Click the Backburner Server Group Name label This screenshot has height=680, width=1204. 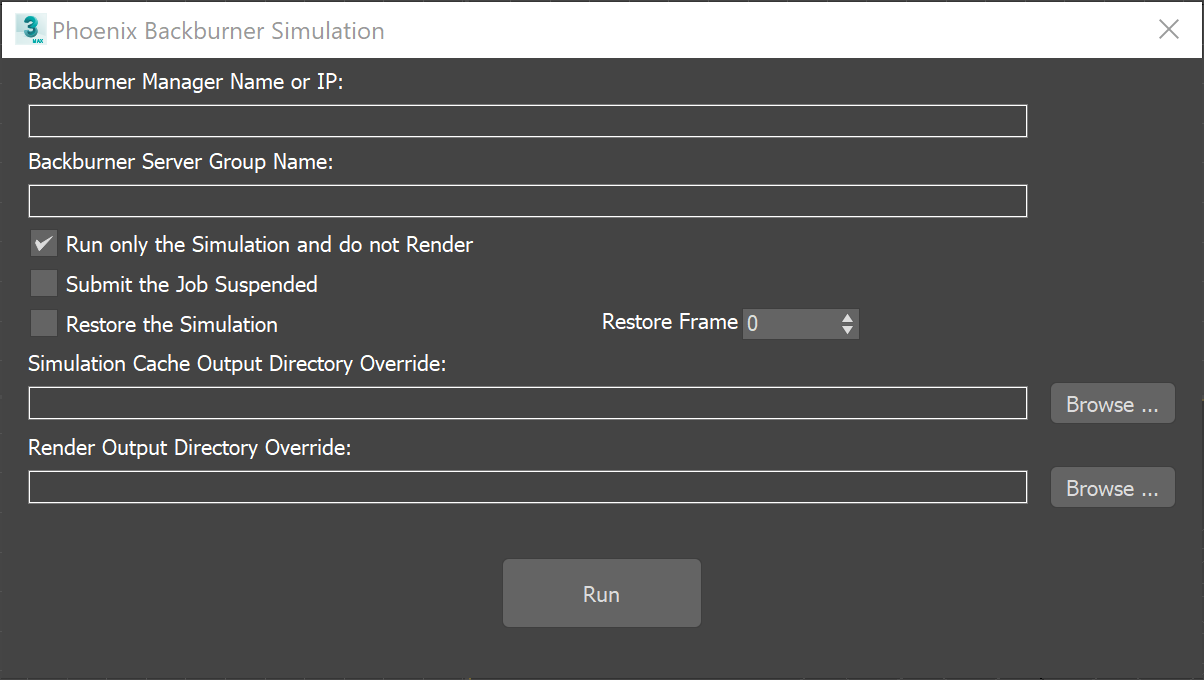(181, 162)
